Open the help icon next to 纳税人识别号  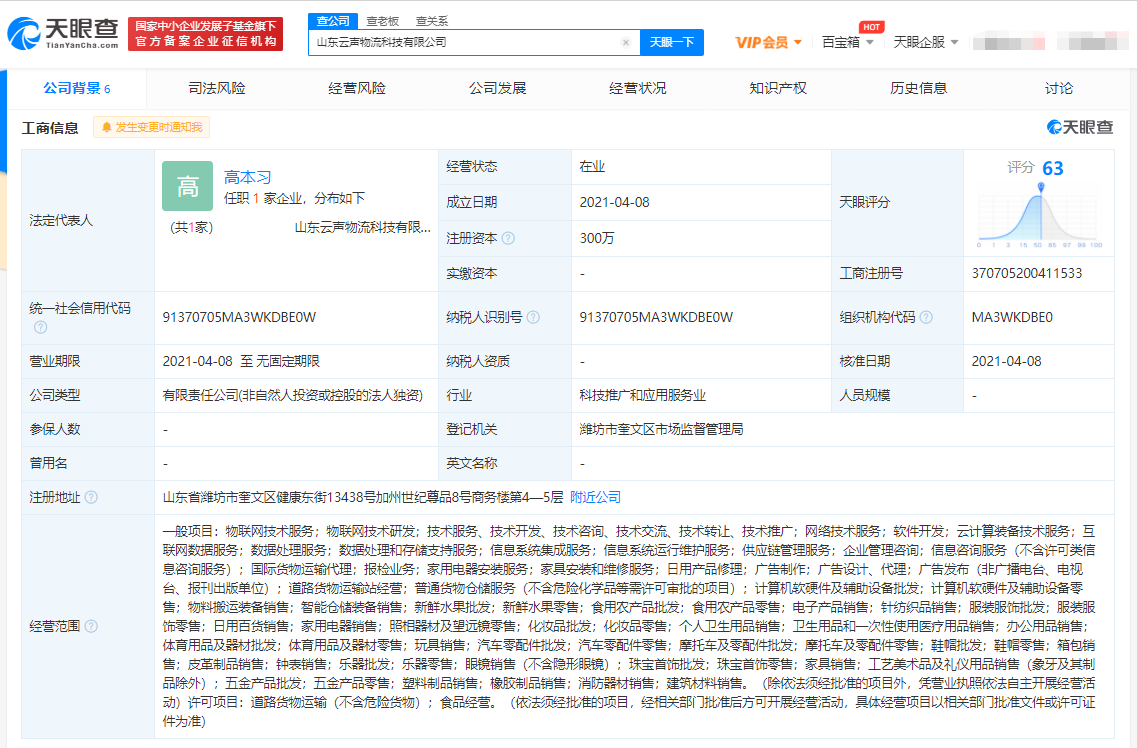533,317
